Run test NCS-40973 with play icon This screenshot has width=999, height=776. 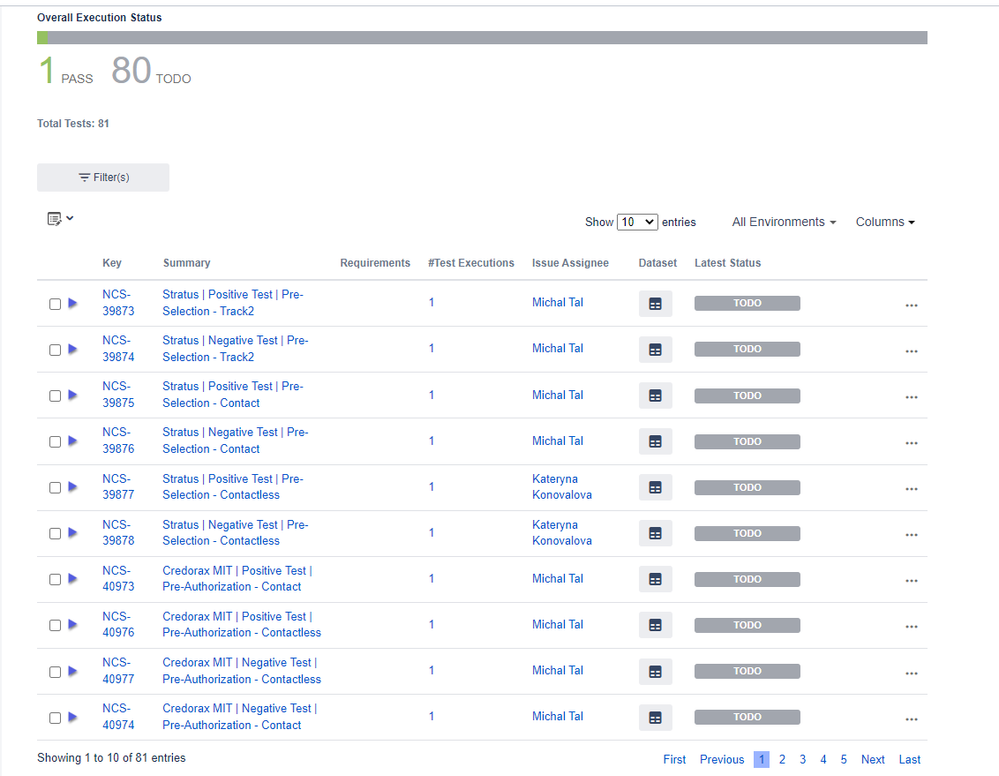(x=73, y=578)
